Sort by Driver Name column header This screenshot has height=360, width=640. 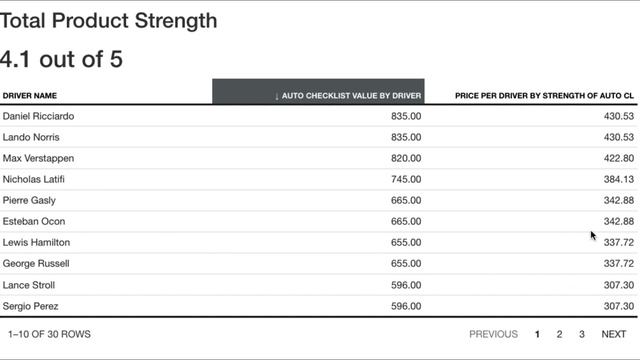[x=30, y=96]
